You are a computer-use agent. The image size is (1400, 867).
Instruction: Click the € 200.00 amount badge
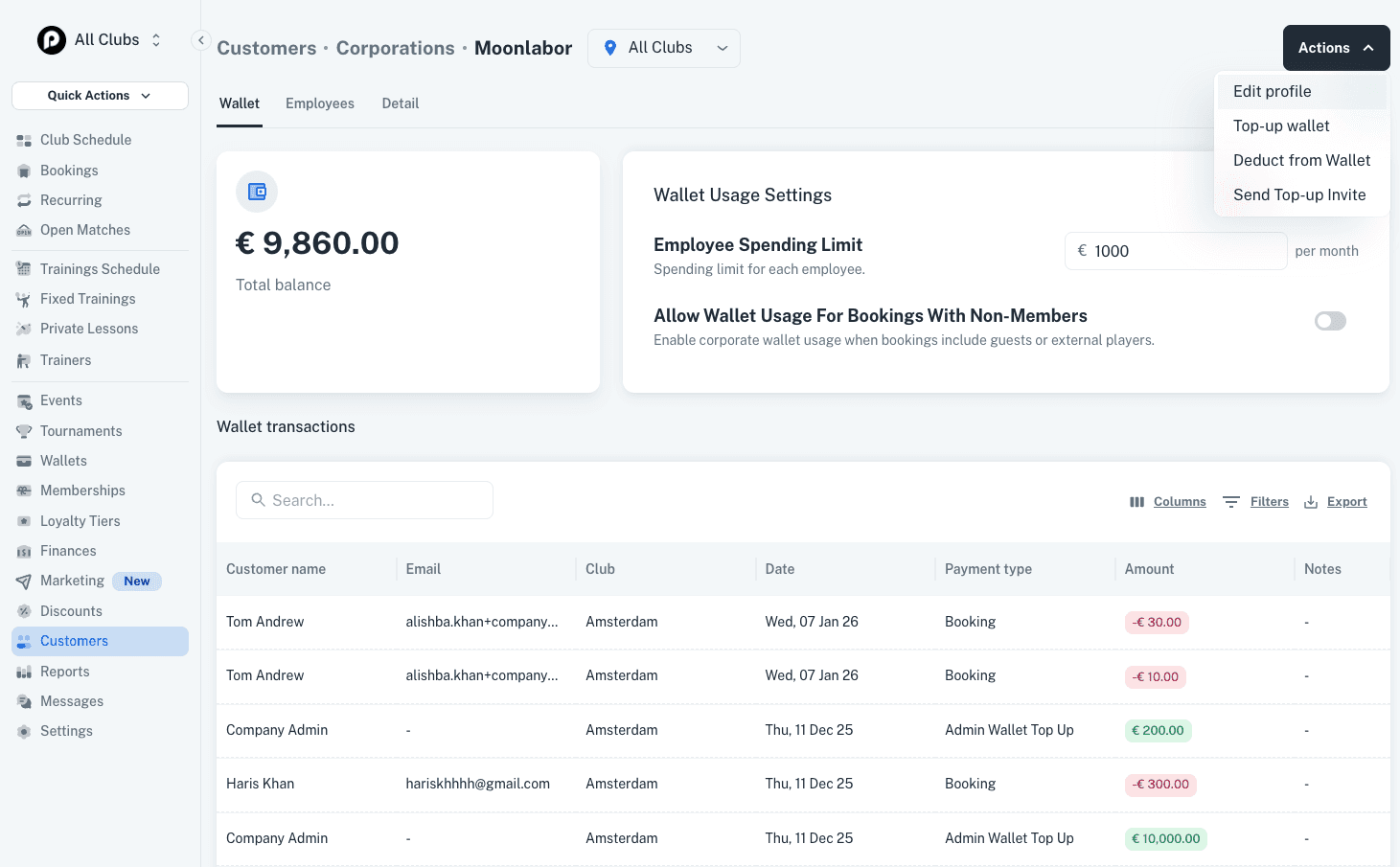pyautogui.click(x=1158, y=731)
